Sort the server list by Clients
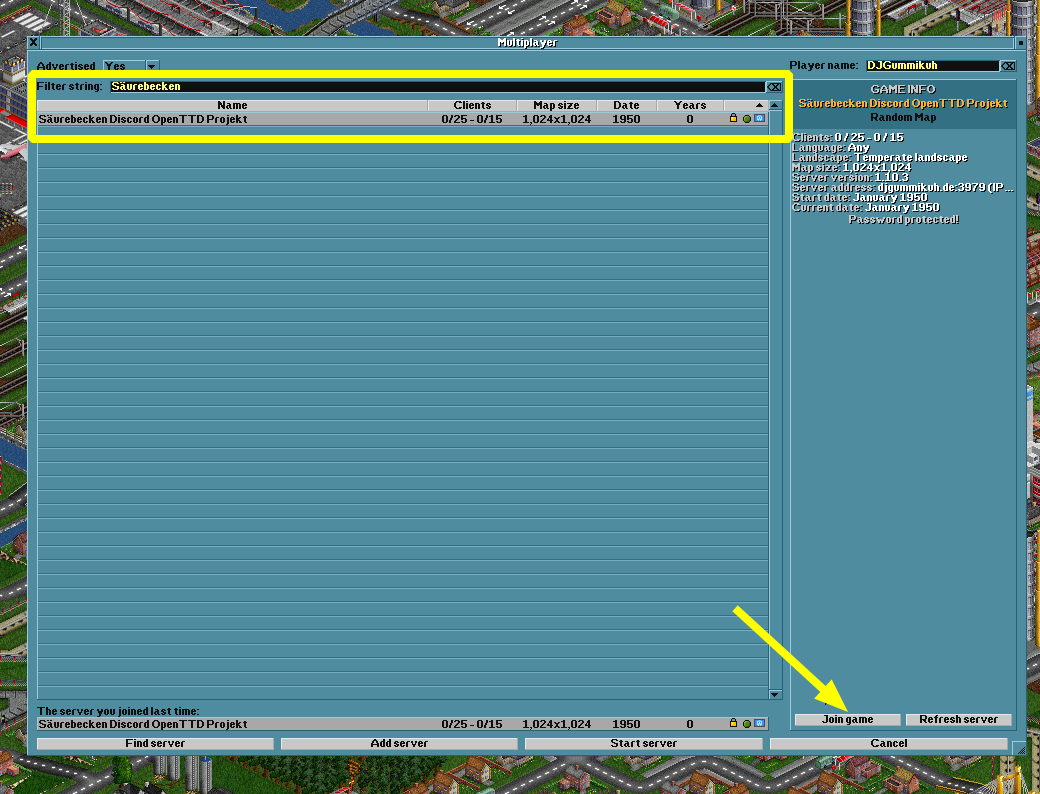The width and height of the screenshot is (1040, 794). [x=472, y=105]
